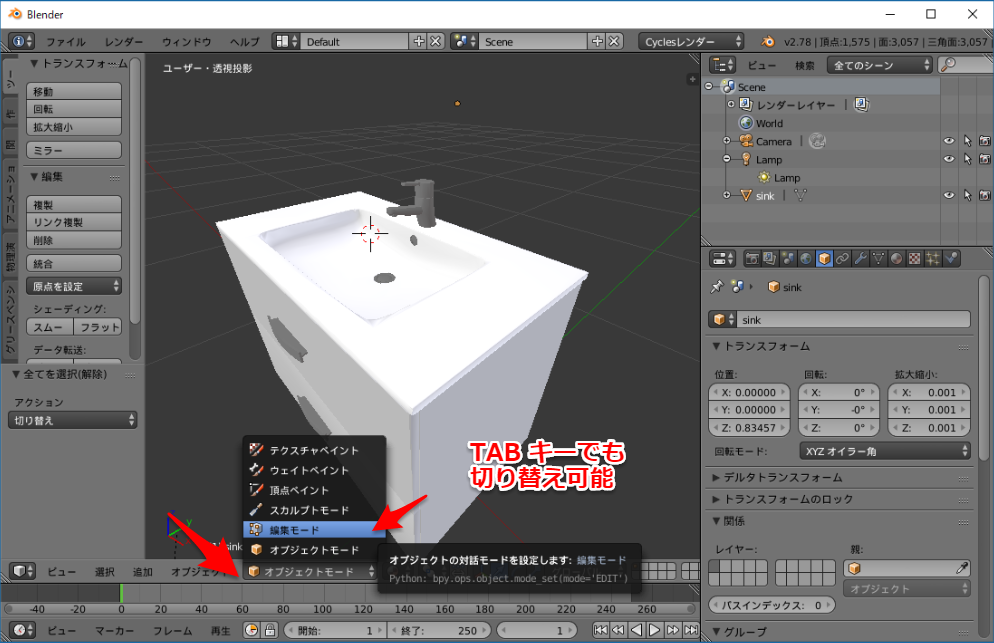Open the Render properties tab
994x643 pixels.
coord(752,258)
